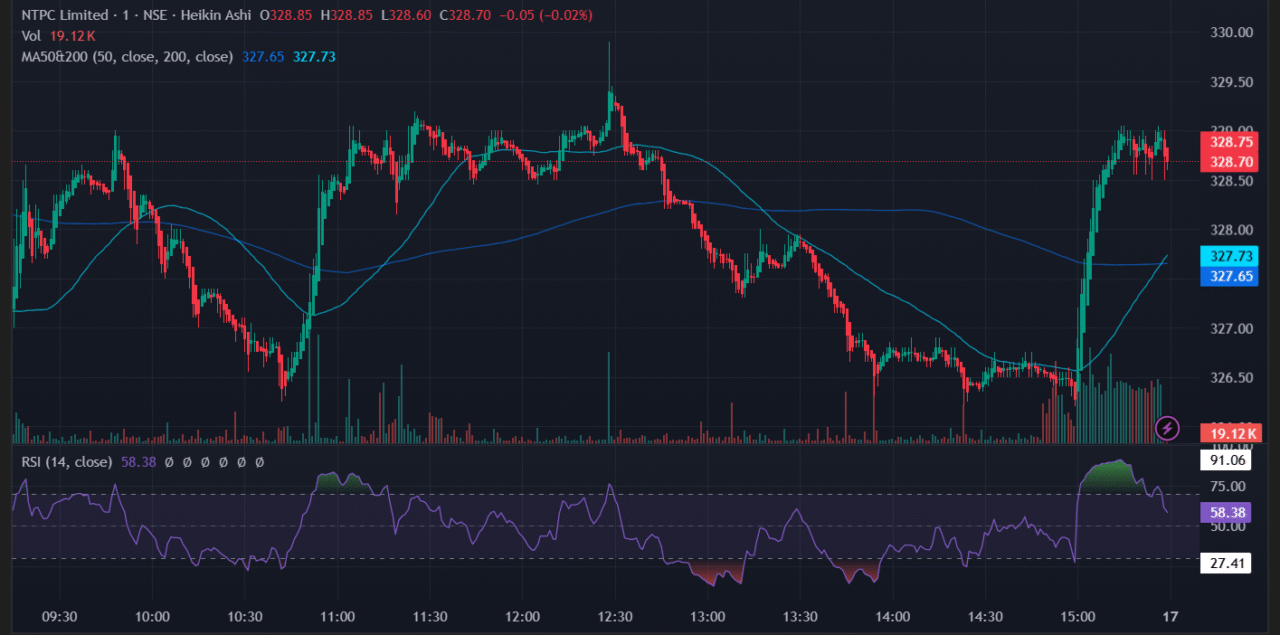Click the lightning bolt instant trading icon
The height and width of the screenshot is (635, 1280).
coord(1166,429)
